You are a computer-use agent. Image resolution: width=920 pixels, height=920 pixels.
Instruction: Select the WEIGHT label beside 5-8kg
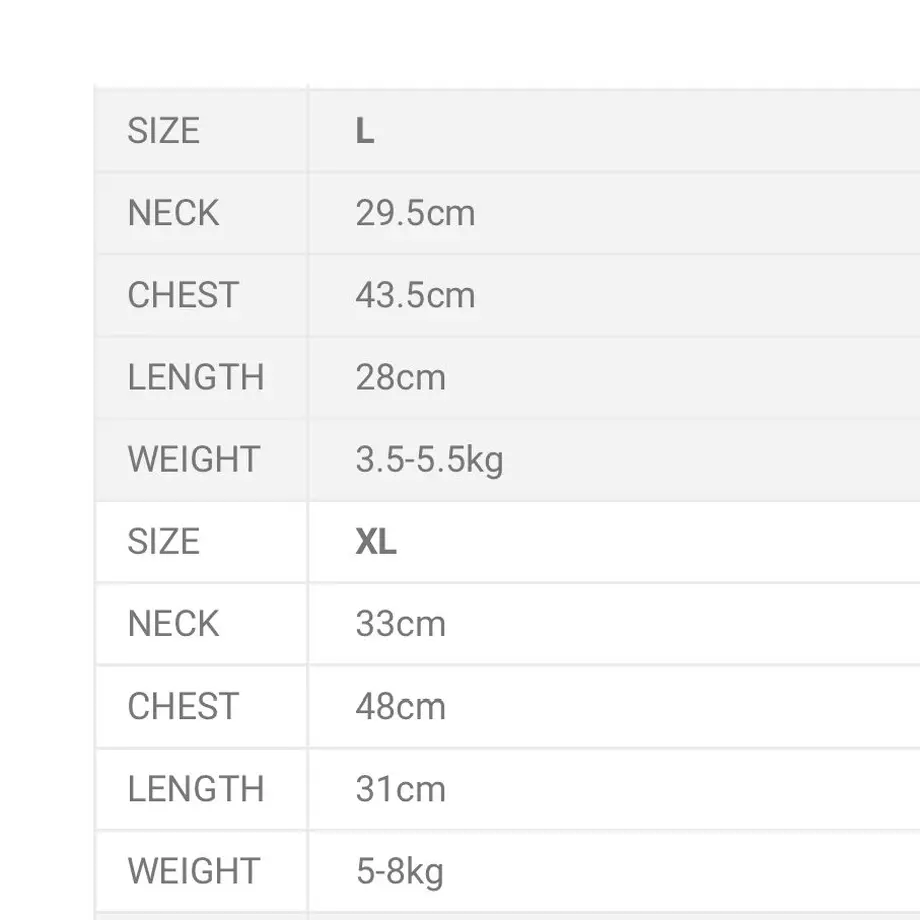pyautogui.click(x=194, y=871)
